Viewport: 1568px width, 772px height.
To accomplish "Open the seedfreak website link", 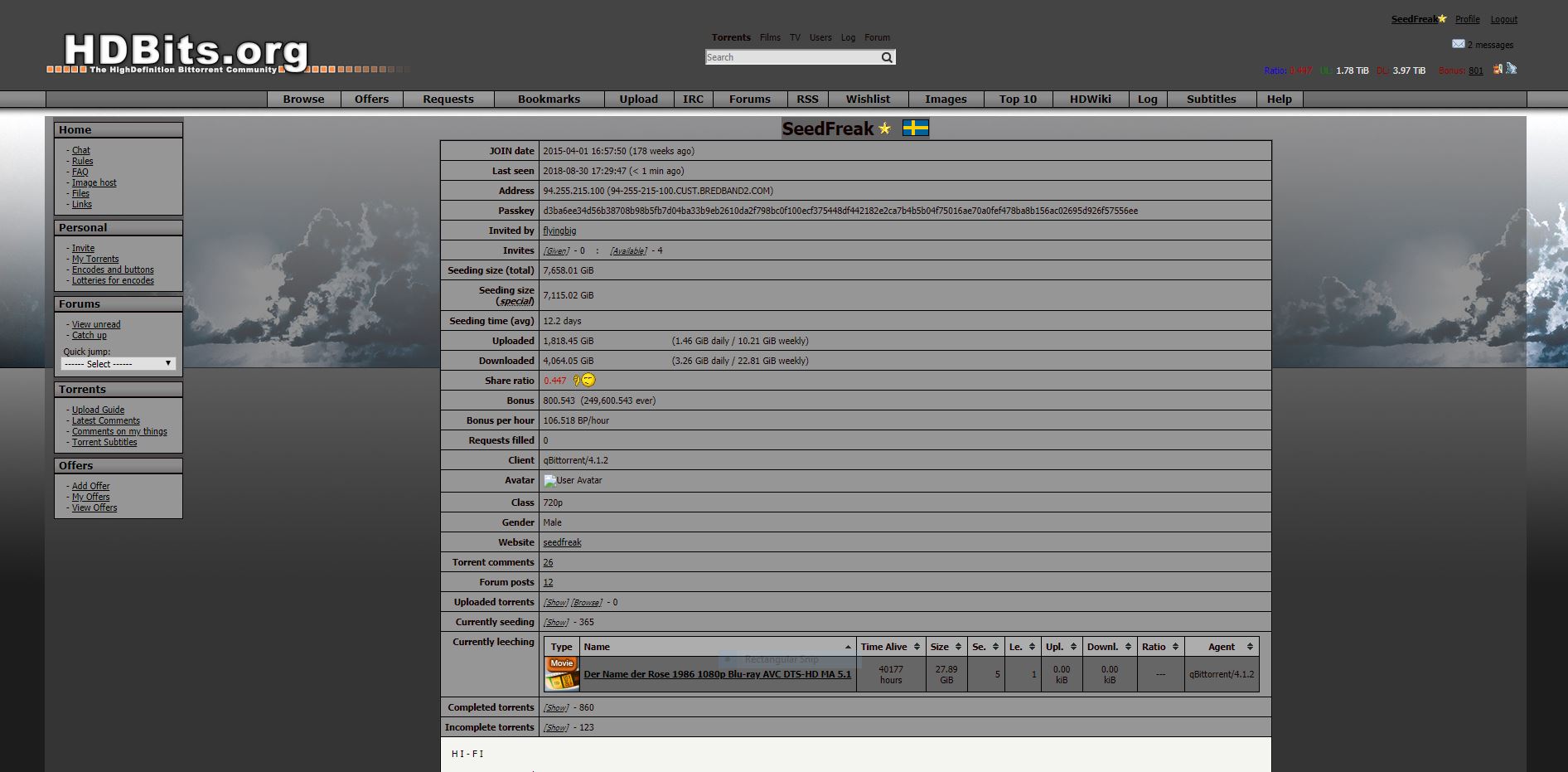I will (562, 542).
